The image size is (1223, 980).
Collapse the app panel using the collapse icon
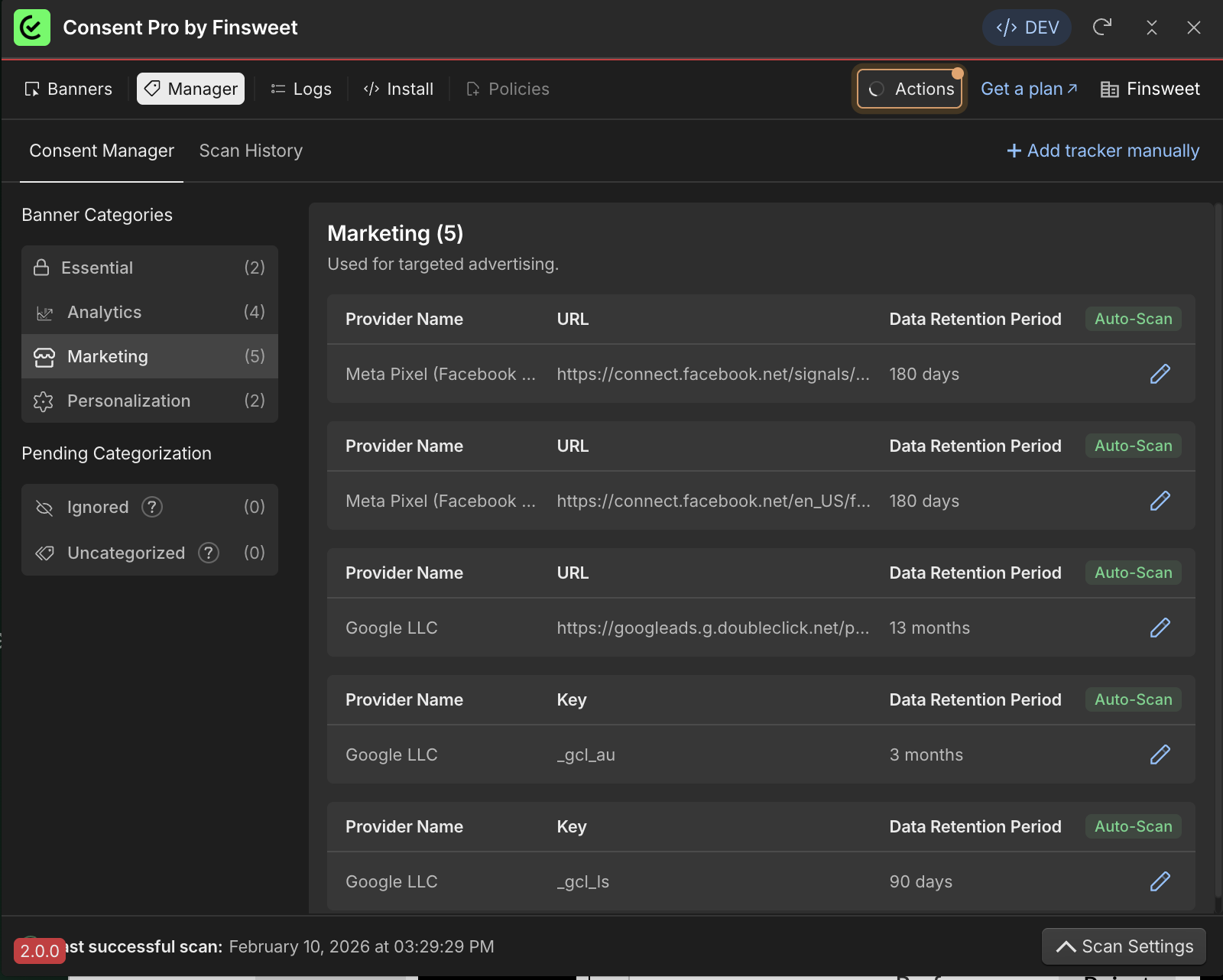pyautogui.click(x=1151, y=28)
